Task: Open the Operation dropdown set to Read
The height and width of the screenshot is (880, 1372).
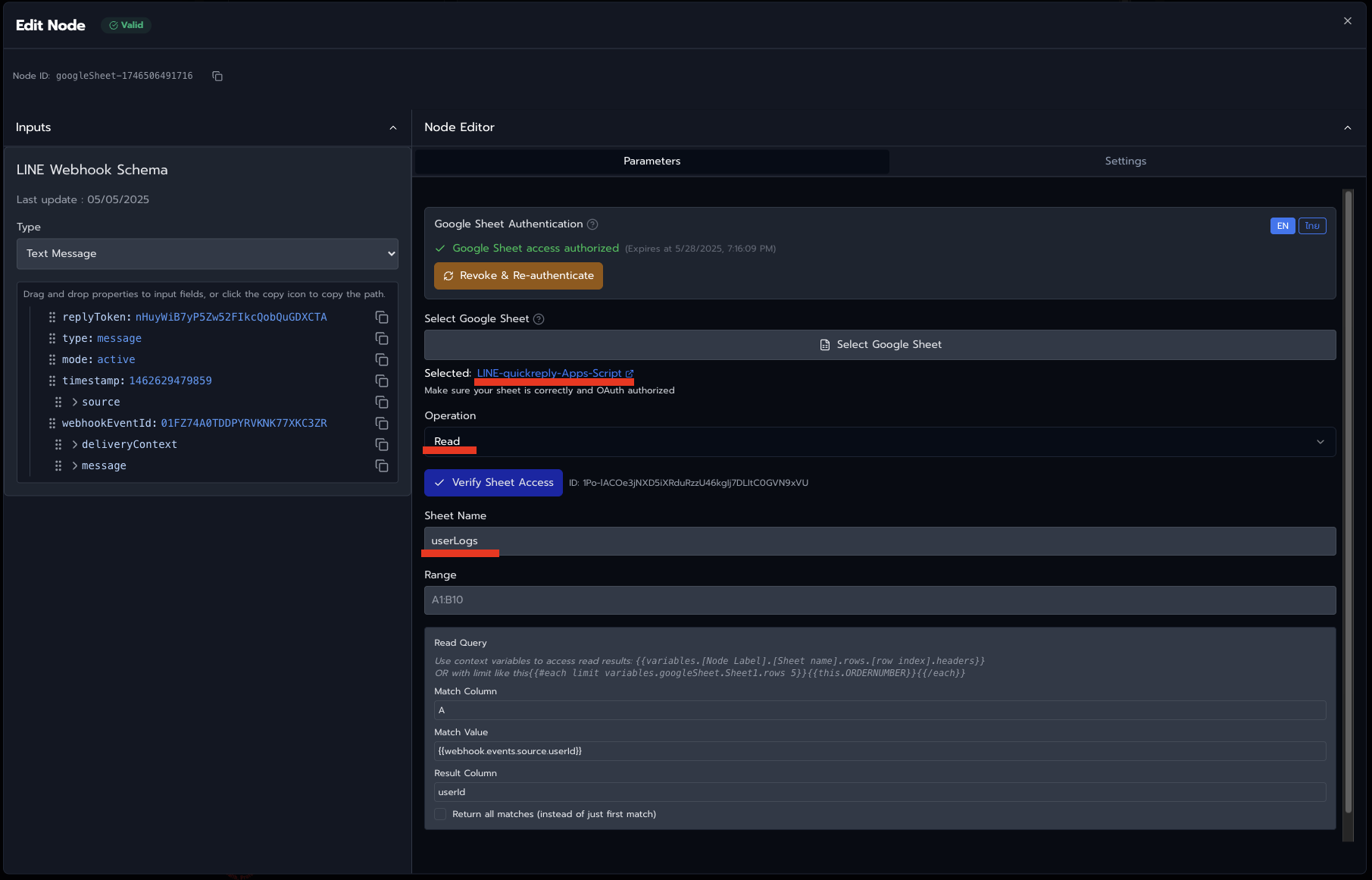Action: click(x=880, y=442)
